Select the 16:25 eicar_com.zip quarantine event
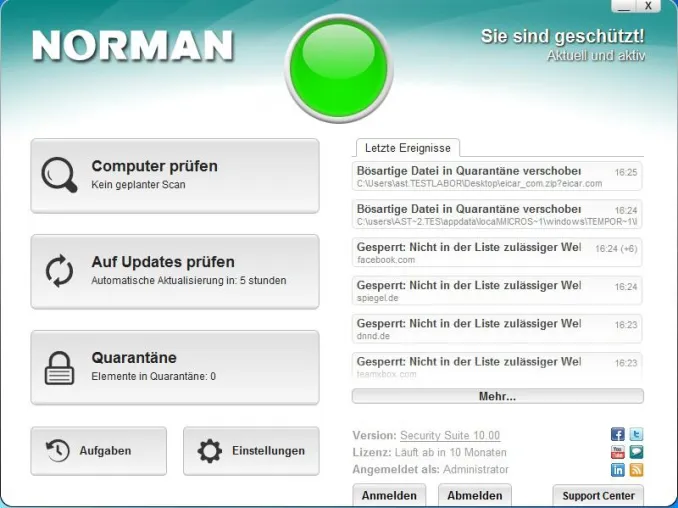 [497, 176]
